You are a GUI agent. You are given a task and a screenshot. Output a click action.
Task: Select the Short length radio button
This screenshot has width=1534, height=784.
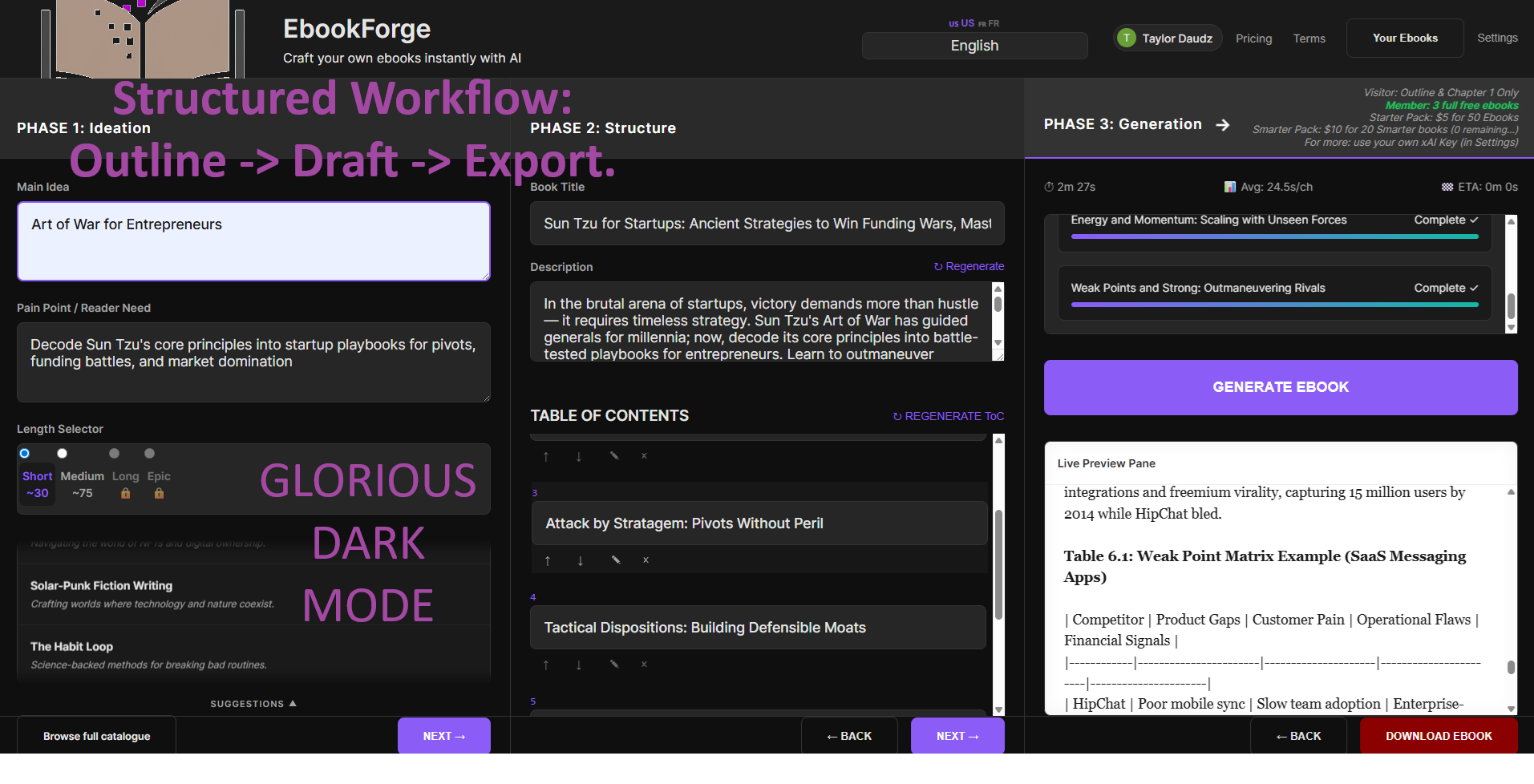click(25, 453)
